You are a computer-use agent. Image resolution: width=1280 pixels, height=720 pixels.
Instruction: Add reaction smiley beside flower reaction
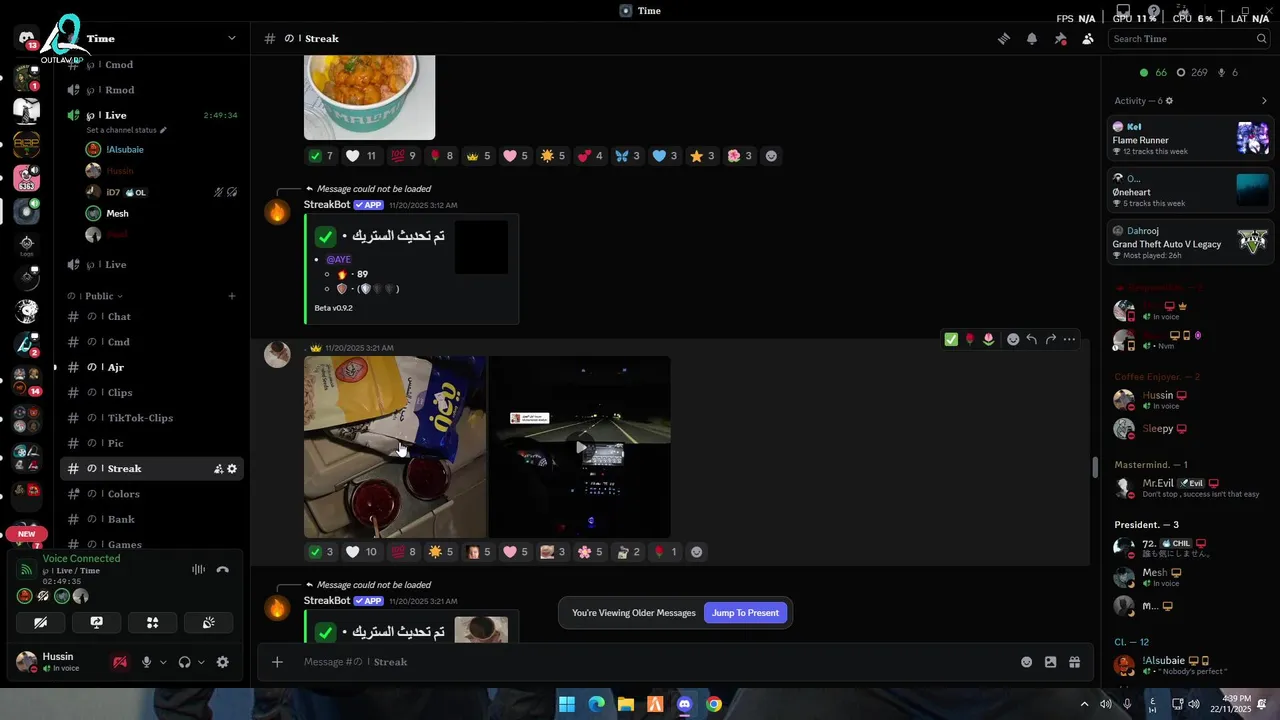pyautogui.click(x=771, y=156)
